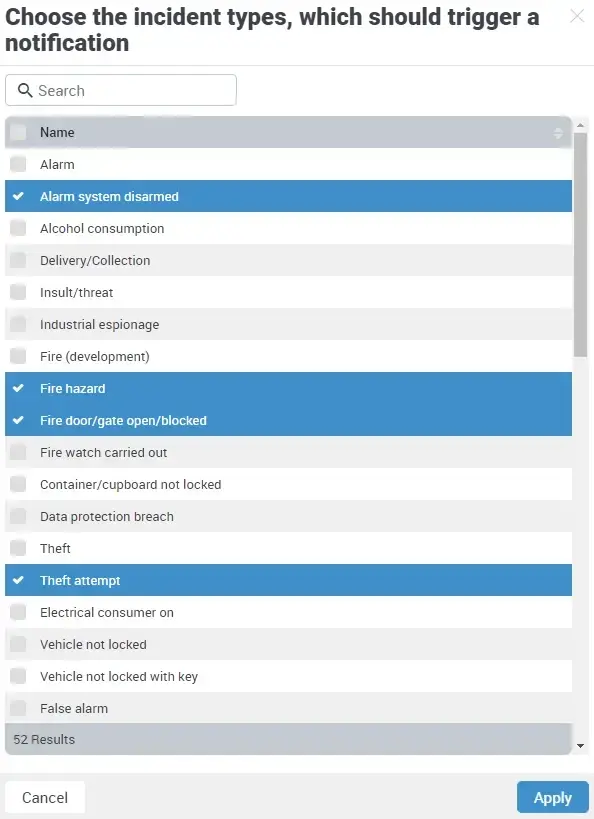Click the checkmark on Fire door/gate open/blocked
594x819 pixels.
tap(17, 420)
